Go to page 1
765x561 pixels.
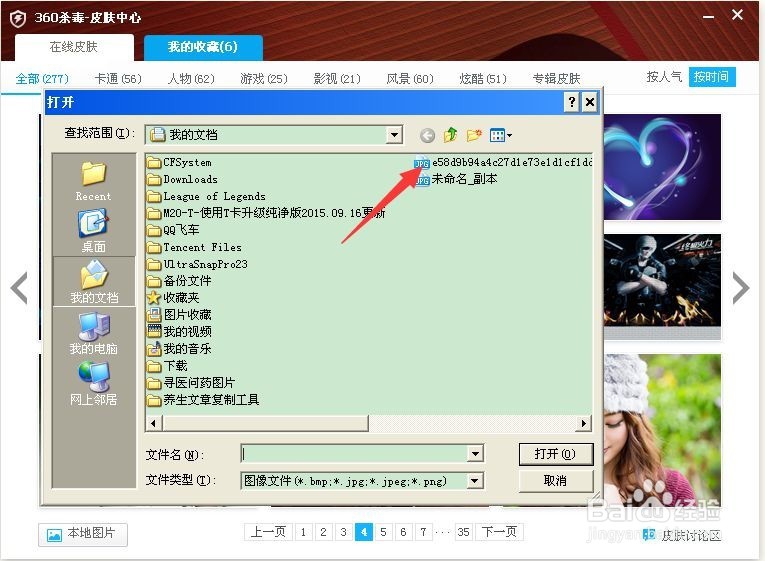(303, 532)
